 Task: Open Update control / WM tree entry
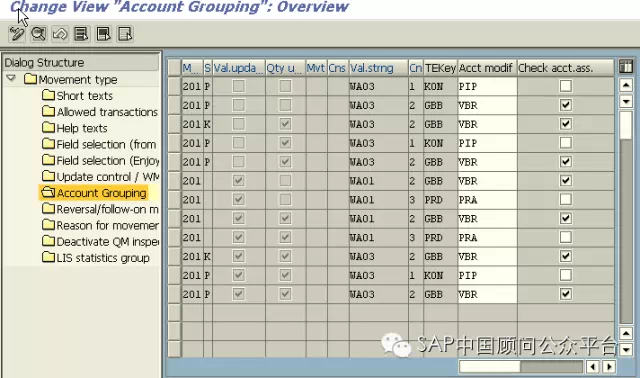[x=108, y=177]
